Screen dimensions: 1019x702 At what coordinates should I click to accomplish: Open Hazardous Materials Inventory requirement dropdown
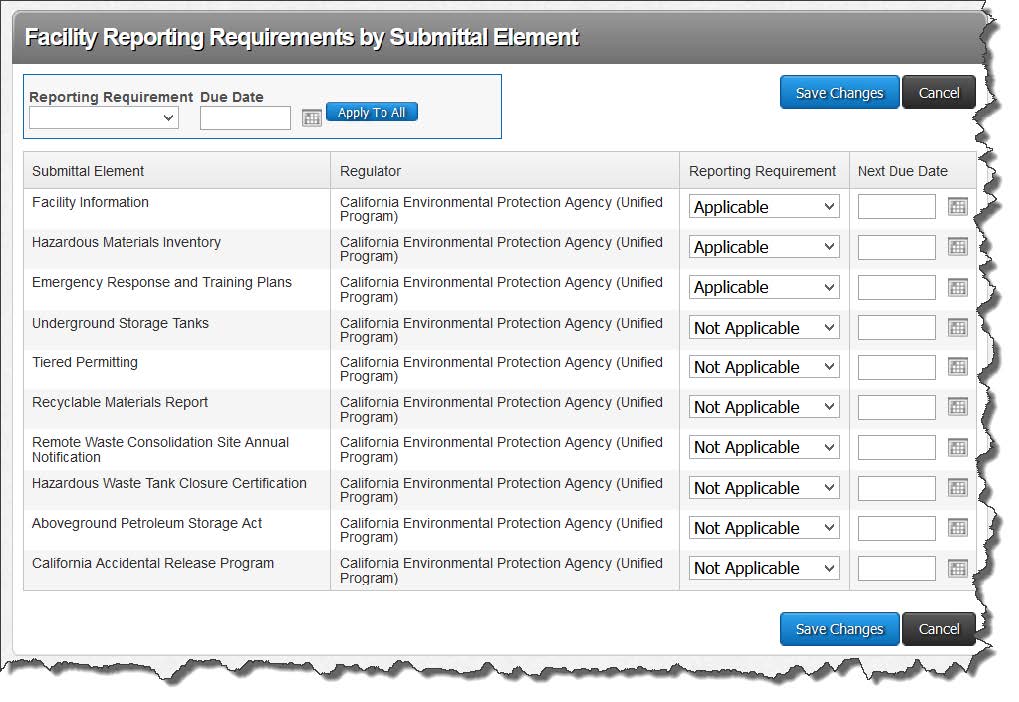coord(764,247)
